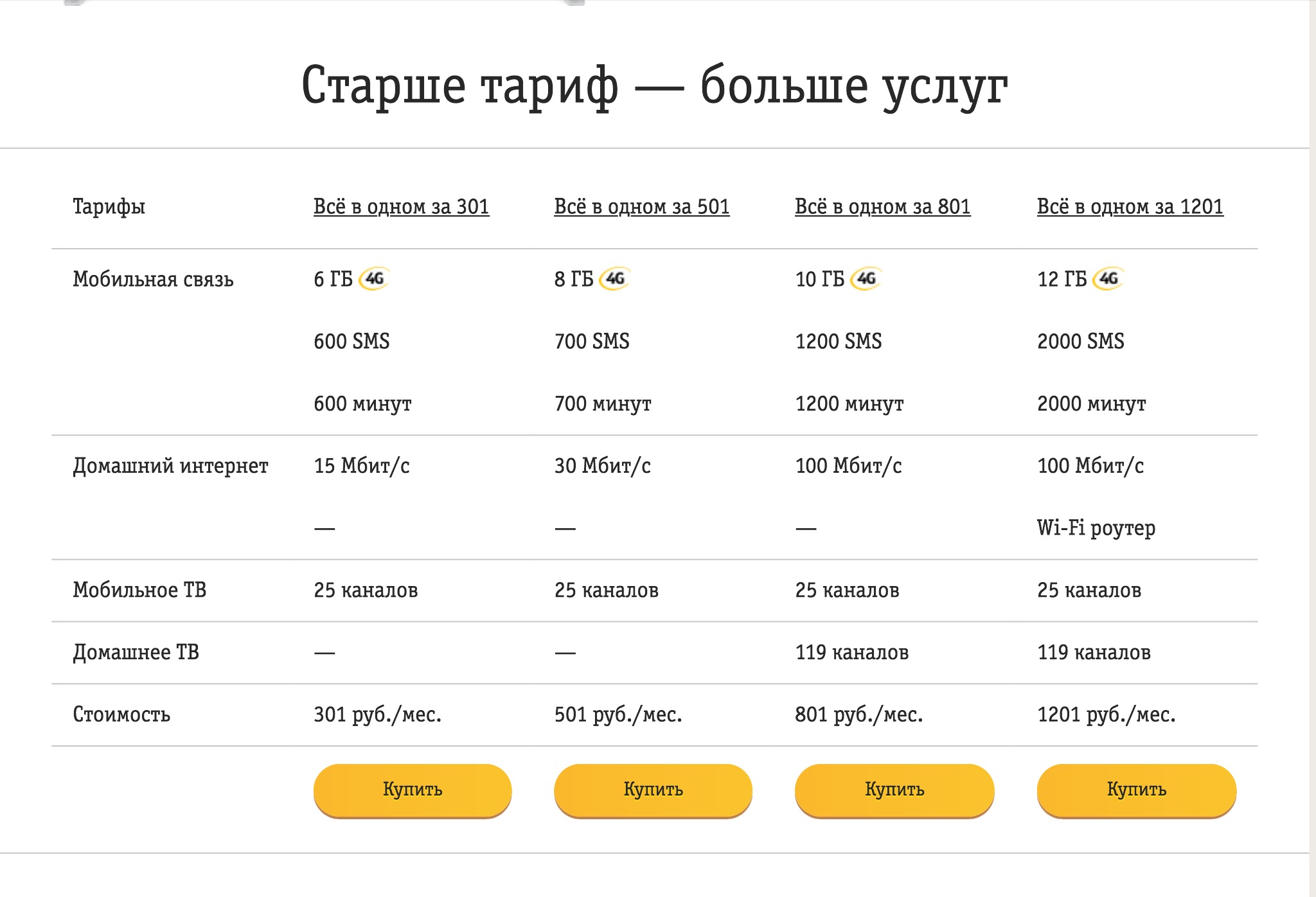Click the 2000 минут cell
The image size is (1316, 897).
tap(1091, 404)
